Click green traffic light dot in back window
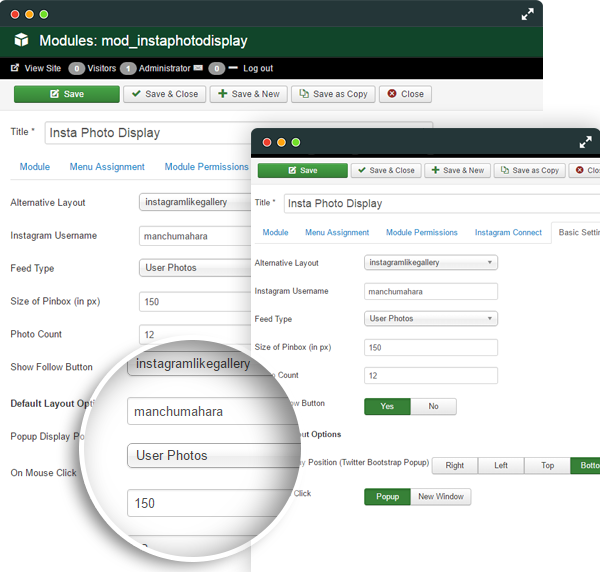The width and height of the screenshot is (600, 572). pos(44,15)
